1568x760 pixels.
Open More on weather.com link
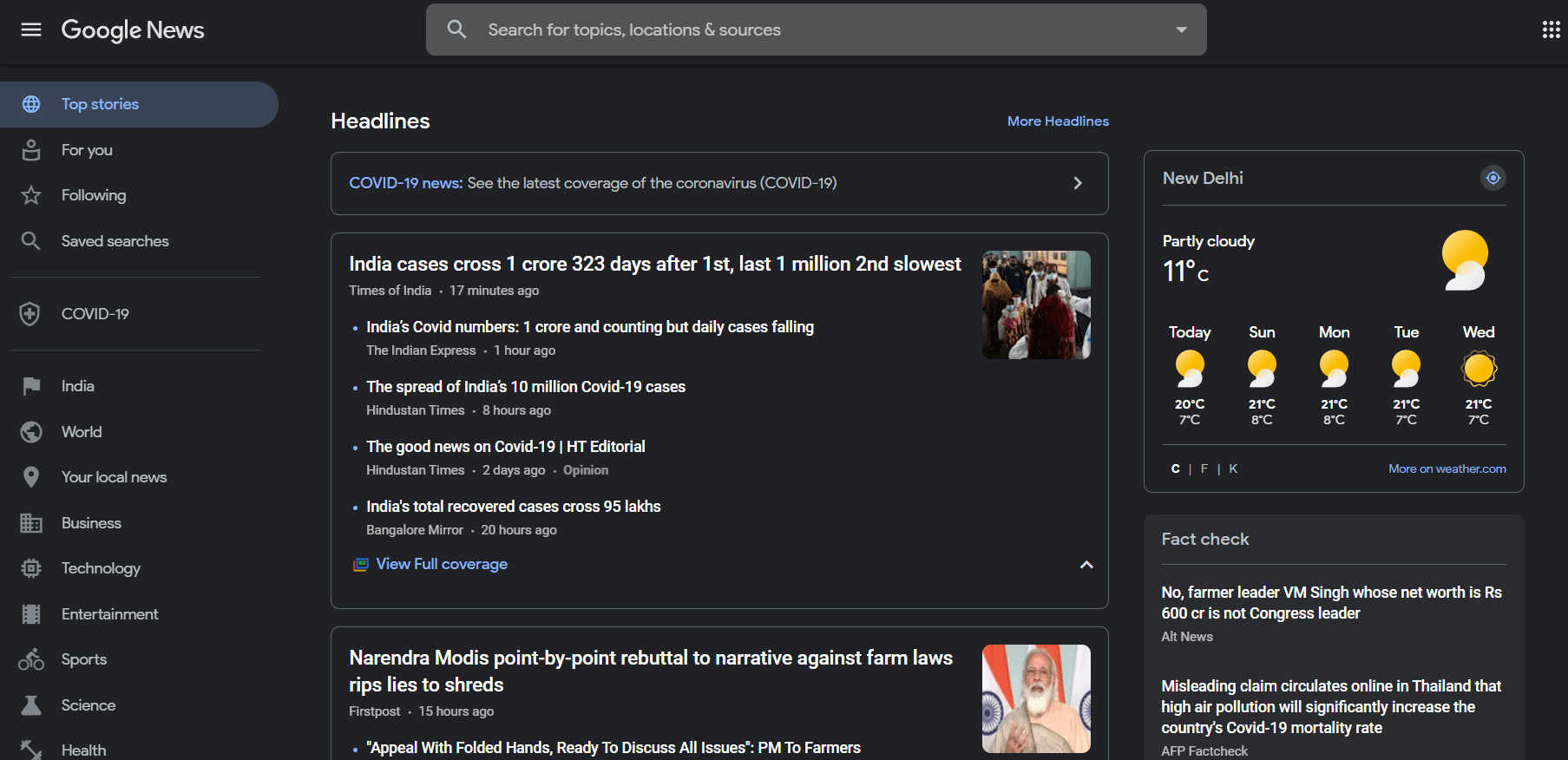coord(1447,468)
